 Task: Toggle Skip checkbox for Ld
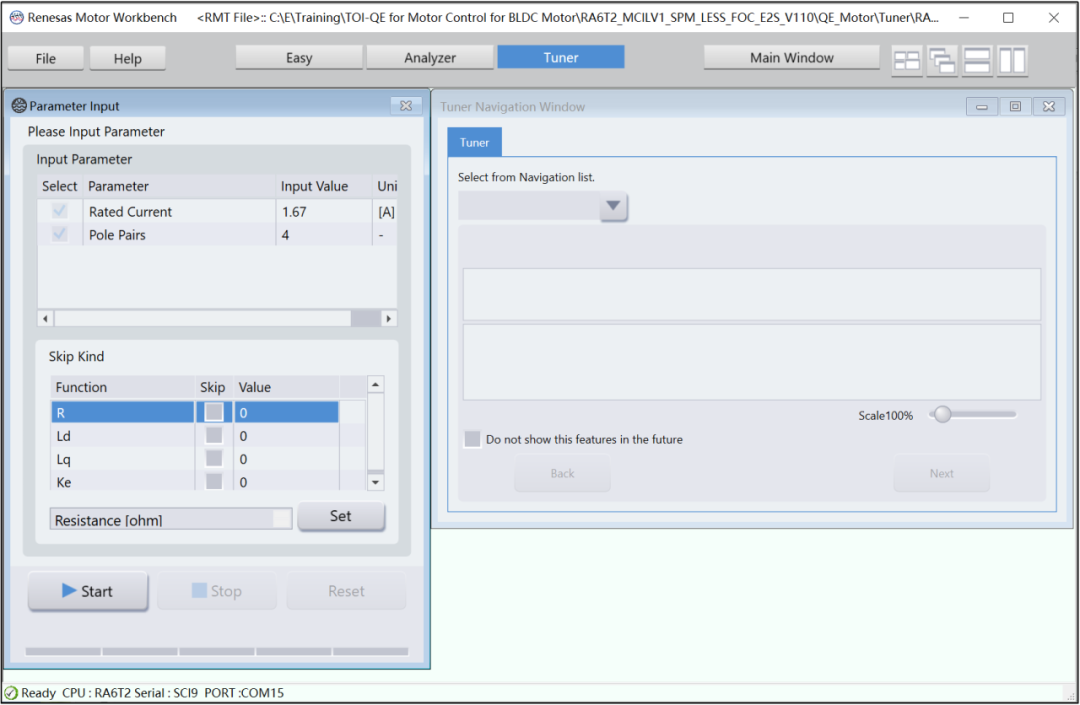[x=214, y=435]
